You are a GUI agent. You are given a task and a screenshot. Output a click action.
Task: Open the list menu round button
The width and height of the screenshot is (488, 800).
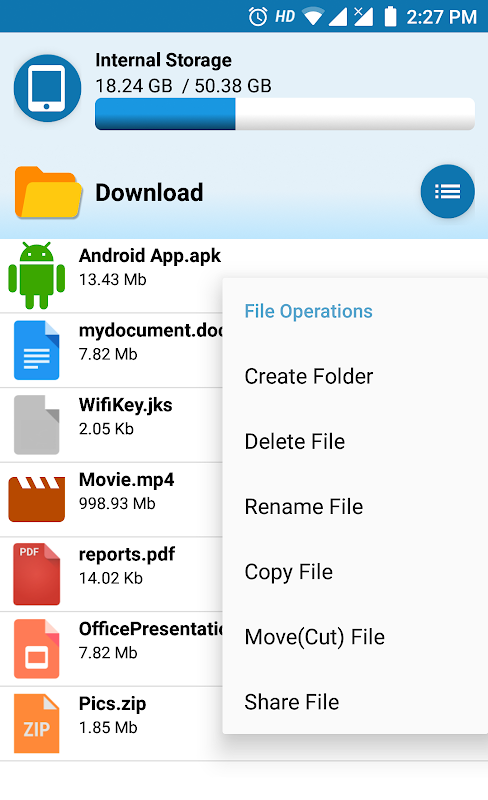point(448,191)
